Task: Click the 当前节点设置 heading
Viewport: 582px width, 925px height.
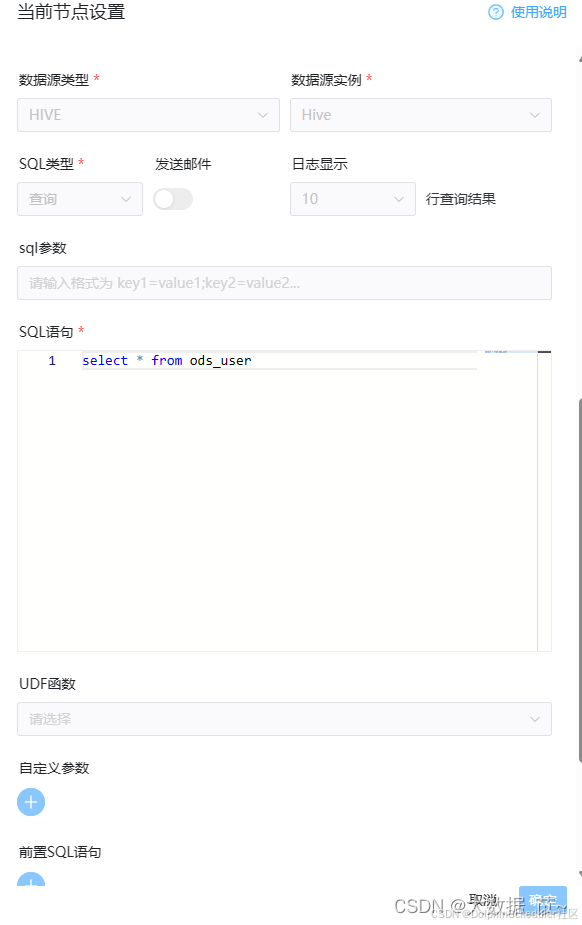Action: click(x=71, y=12)
